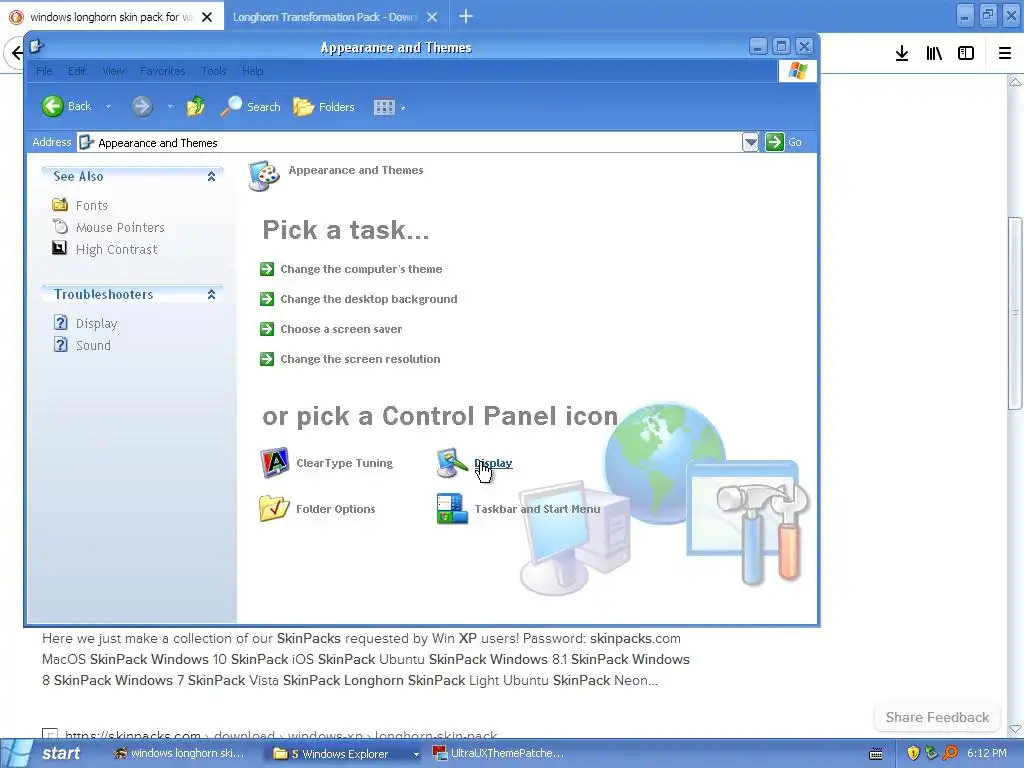The height and width of the screenshot is (768, 1024).
Task: Open Folder Options icon
Action: click(274, 508)
